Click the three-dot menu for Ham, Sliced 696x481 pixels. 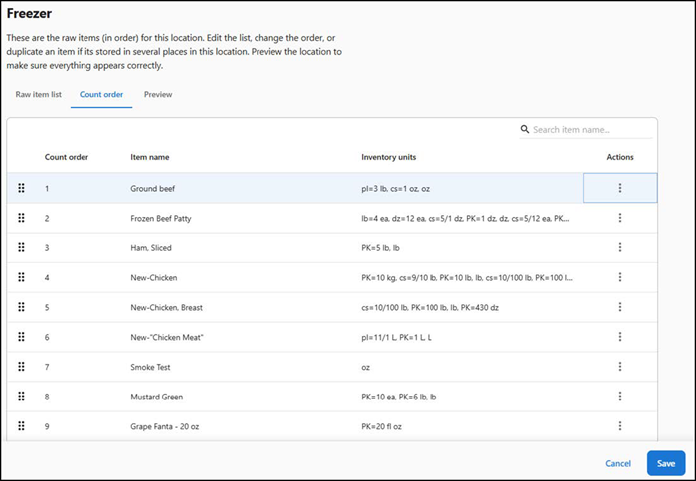pos(620,247)
